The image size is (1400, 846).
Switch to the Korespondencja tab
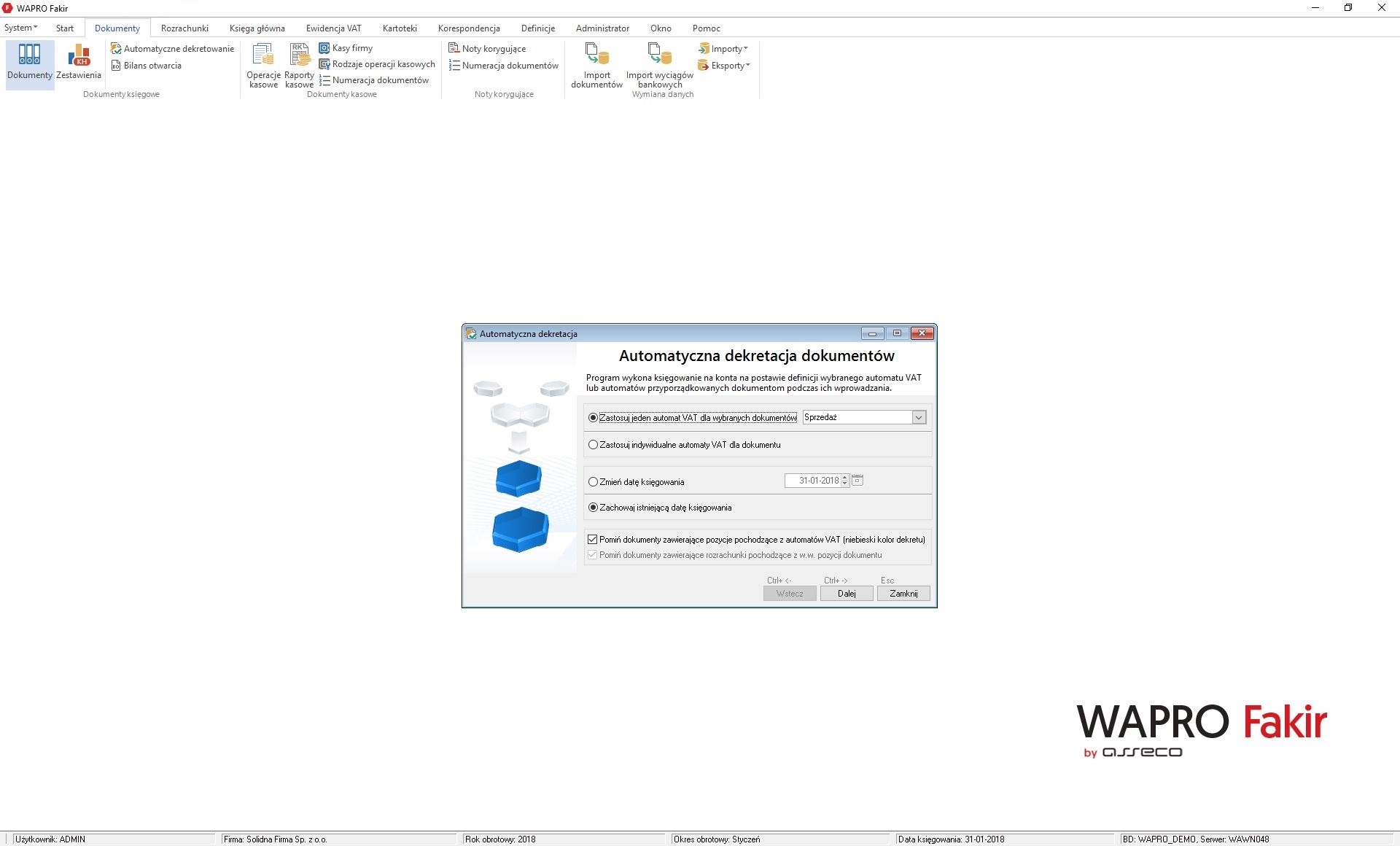click(x=469, y=28)
